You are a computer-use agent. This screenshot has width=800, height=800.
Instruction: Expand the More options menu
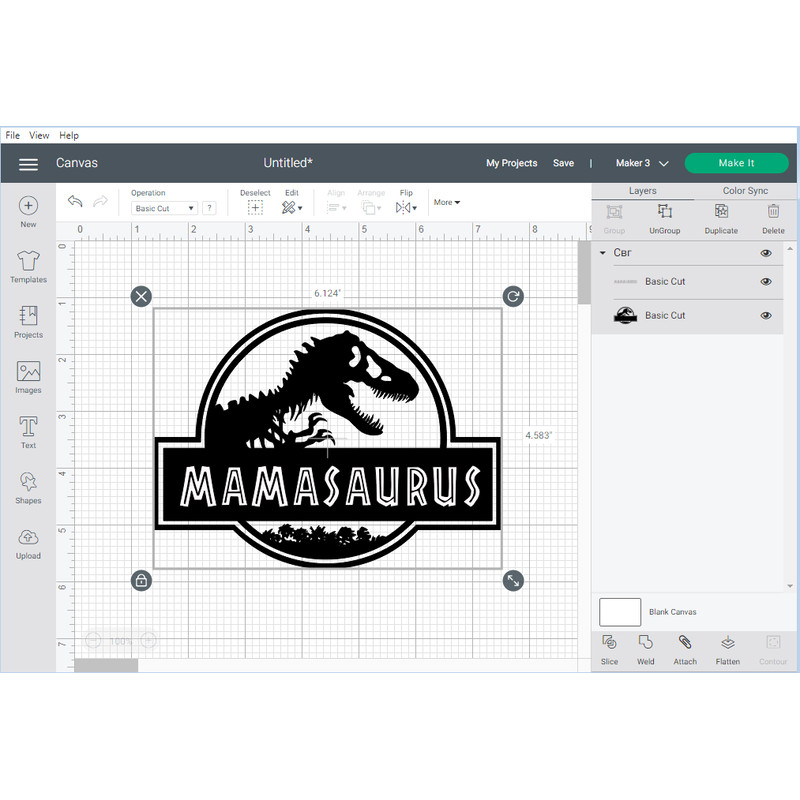(x=446, y=202)
